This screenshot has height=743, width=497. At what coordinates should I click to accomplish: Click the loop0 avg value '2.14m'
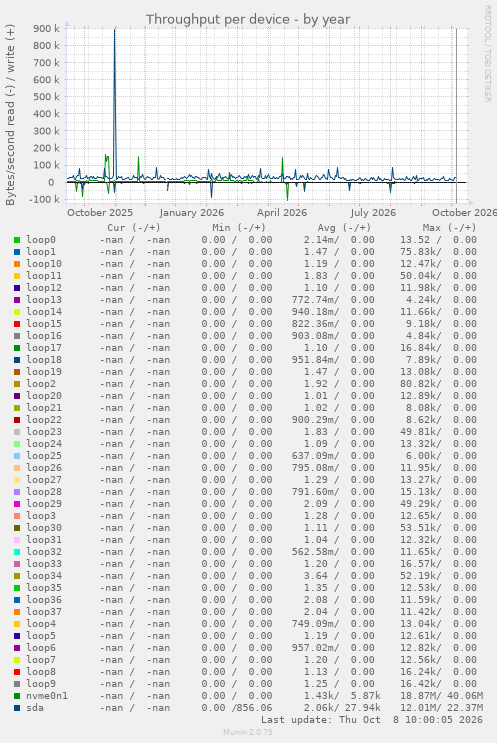tap(321, 240)
